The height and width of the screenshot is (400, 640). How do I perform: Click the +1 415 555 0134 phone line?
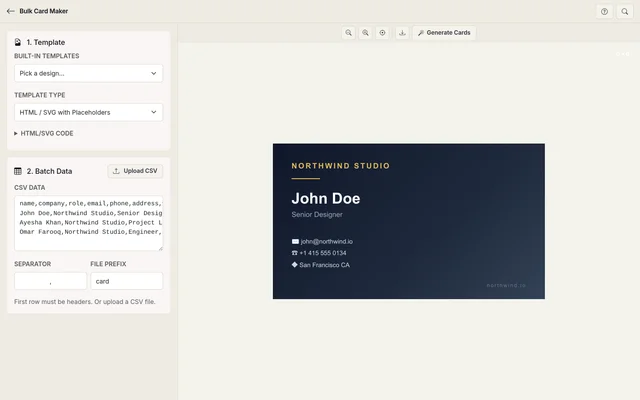pos(319,253)
